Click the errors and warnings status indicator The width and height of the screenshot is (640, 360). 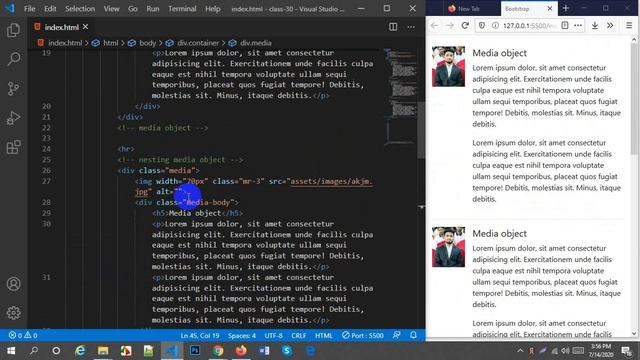tap(23, 335)
